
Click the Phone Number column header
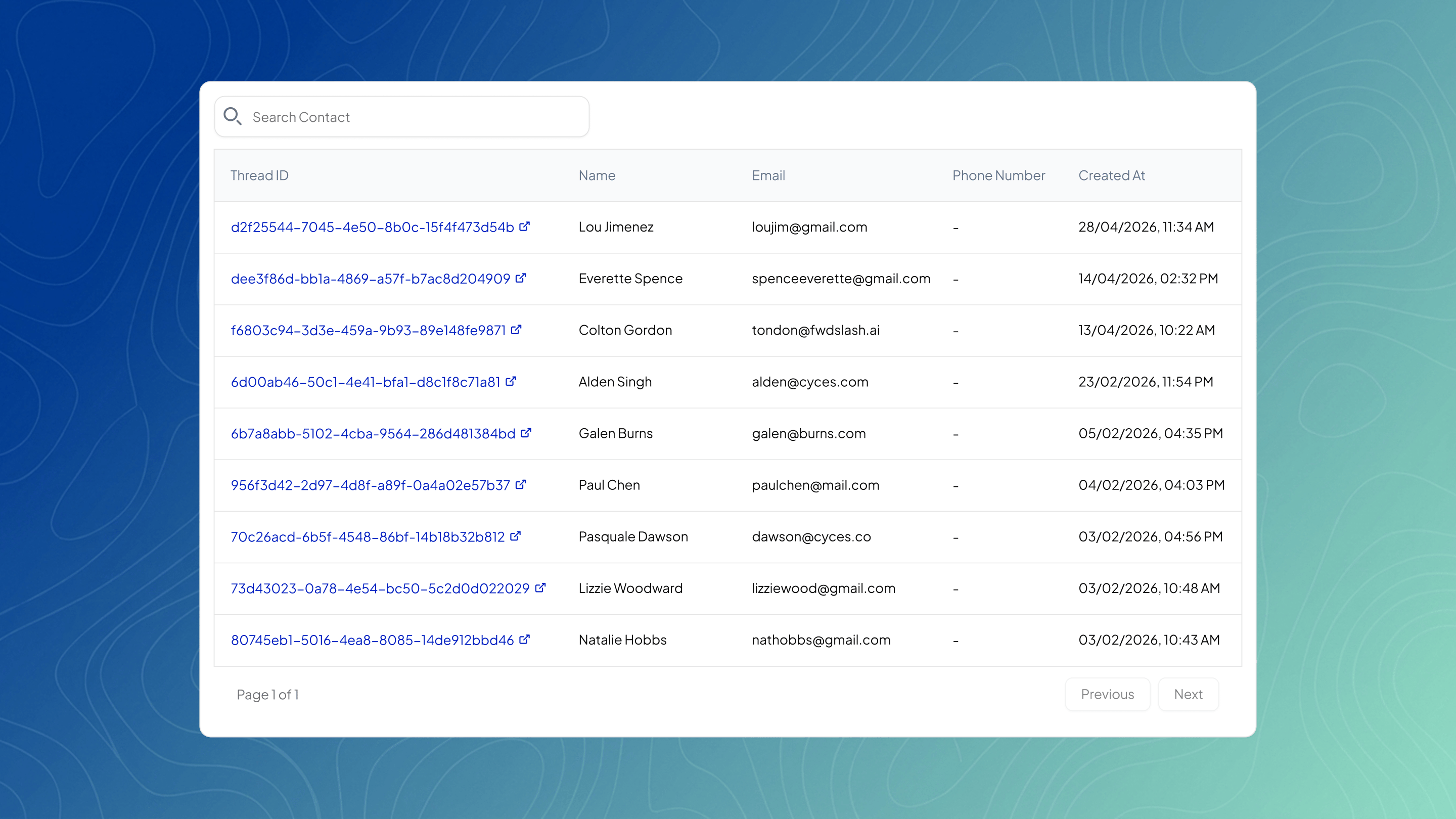pos(999,175)
